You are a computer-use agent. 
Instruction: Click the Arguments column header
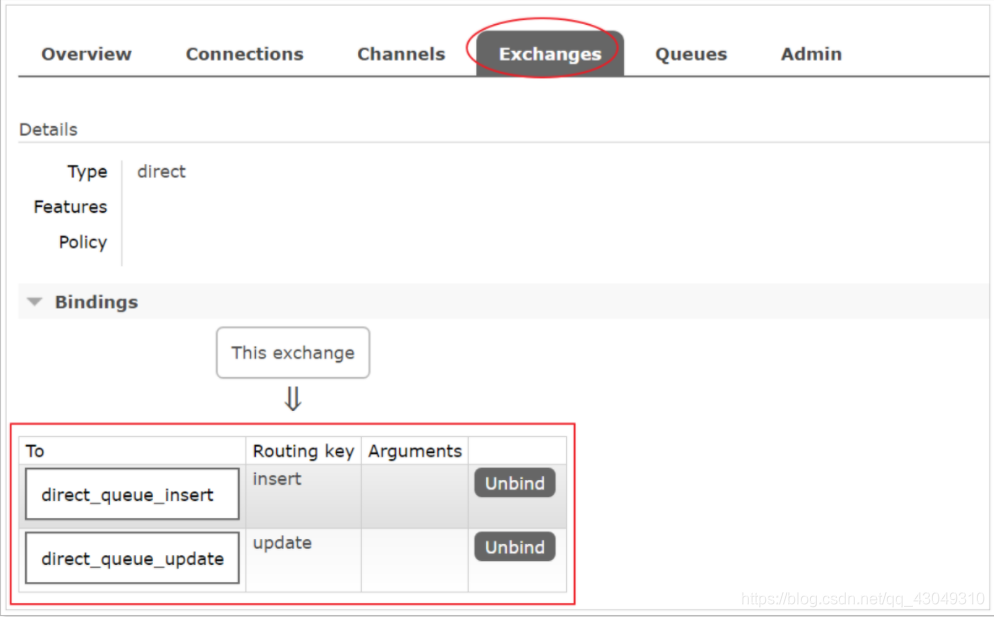tap(415, 451)
